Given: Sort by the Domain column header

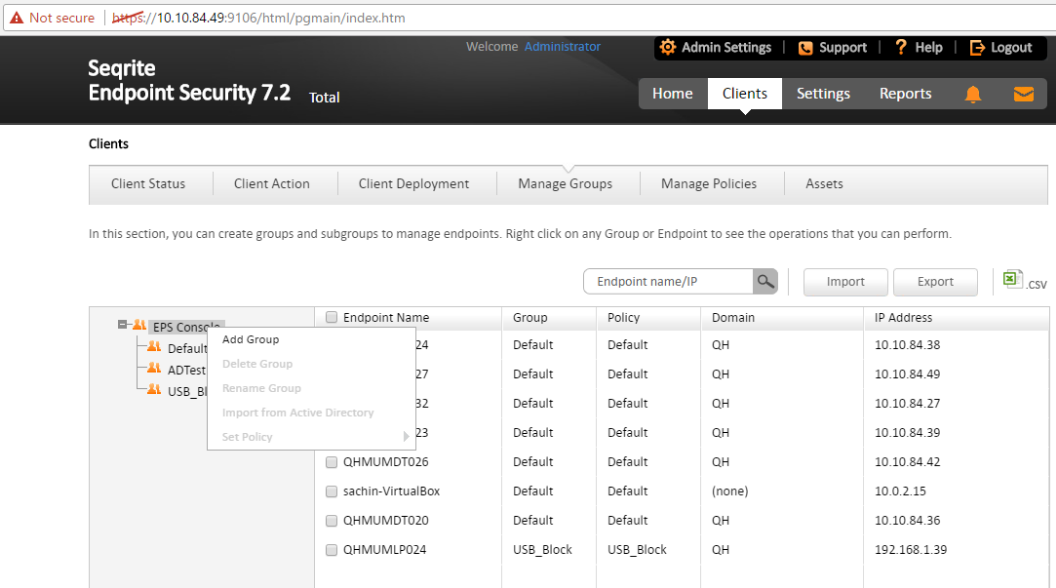Looking at the screenshot, I should click(733, 317).
